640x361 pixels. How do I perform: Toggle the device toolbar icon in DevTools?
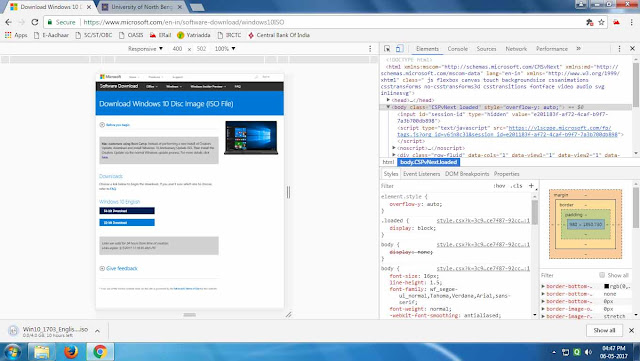399,49
